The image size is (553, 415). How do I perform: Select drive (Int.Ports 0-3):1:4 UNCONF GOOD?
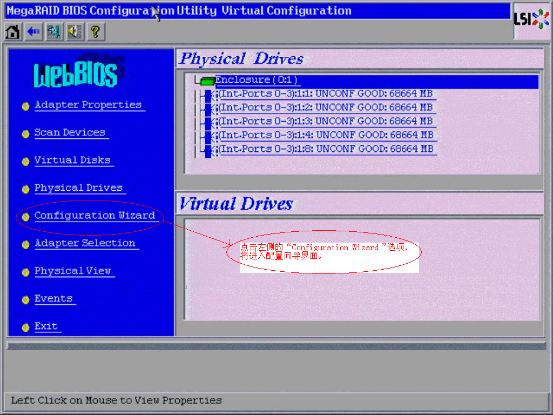[326, 135]
